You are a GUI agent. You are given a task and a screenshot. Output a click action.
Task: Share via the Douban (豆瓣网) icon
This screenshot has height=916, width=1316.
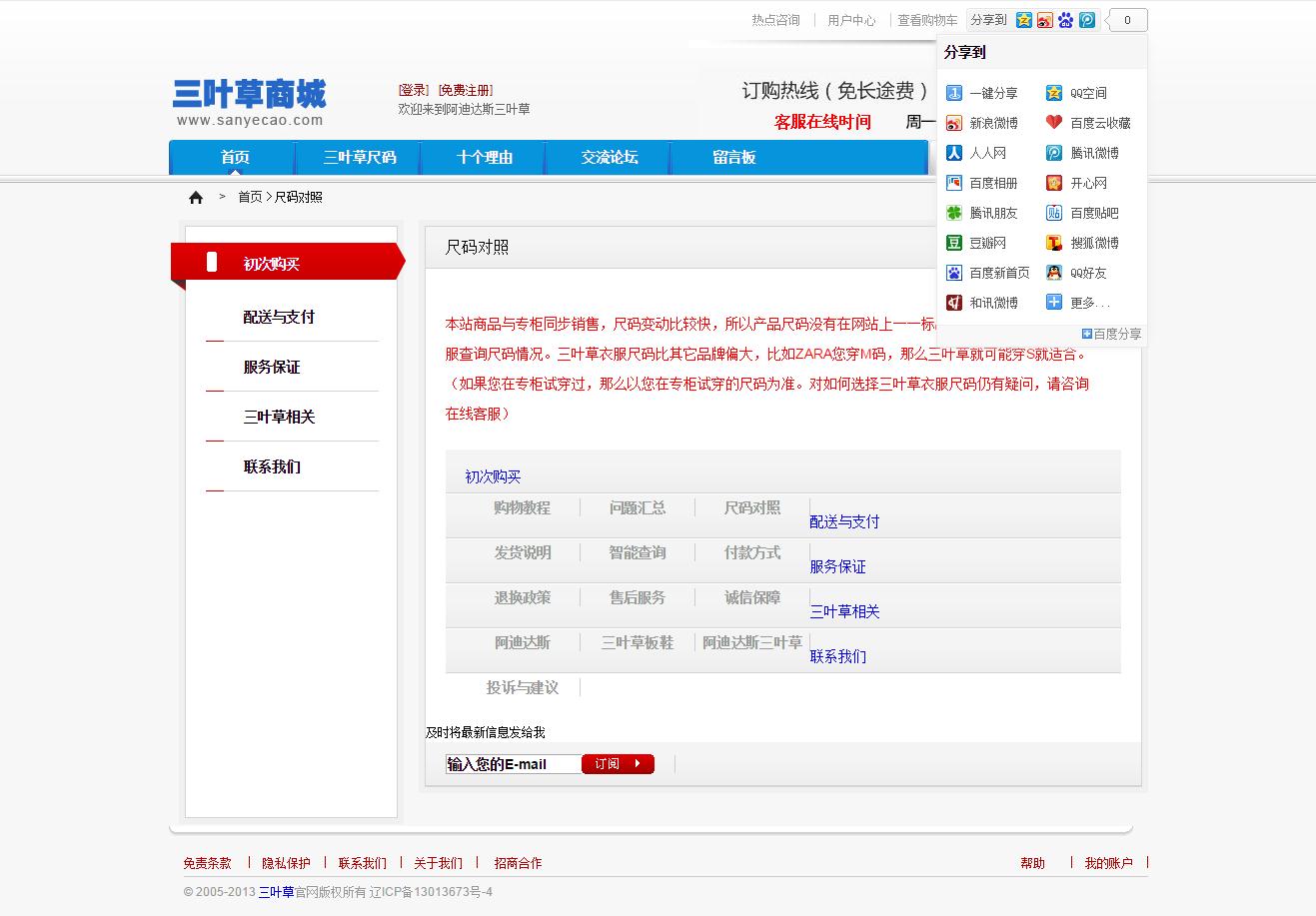(954, 243)
